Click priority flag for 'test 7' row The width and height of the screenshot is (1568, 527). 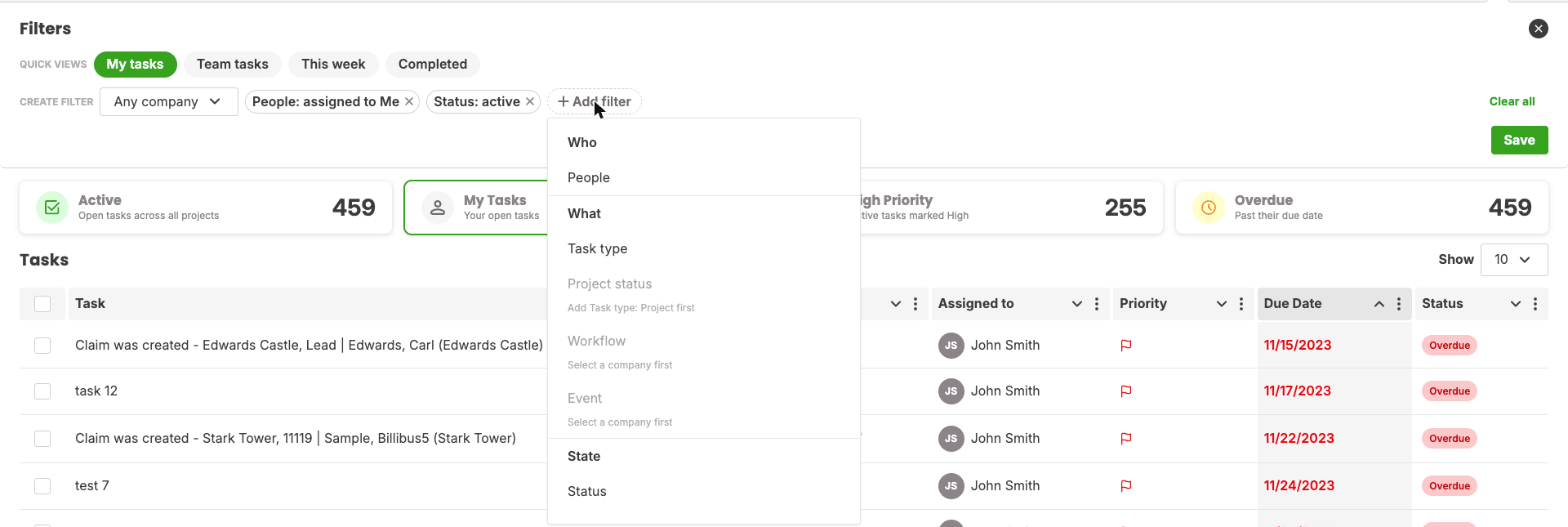pyautogui.click(x=1125, y=486)
